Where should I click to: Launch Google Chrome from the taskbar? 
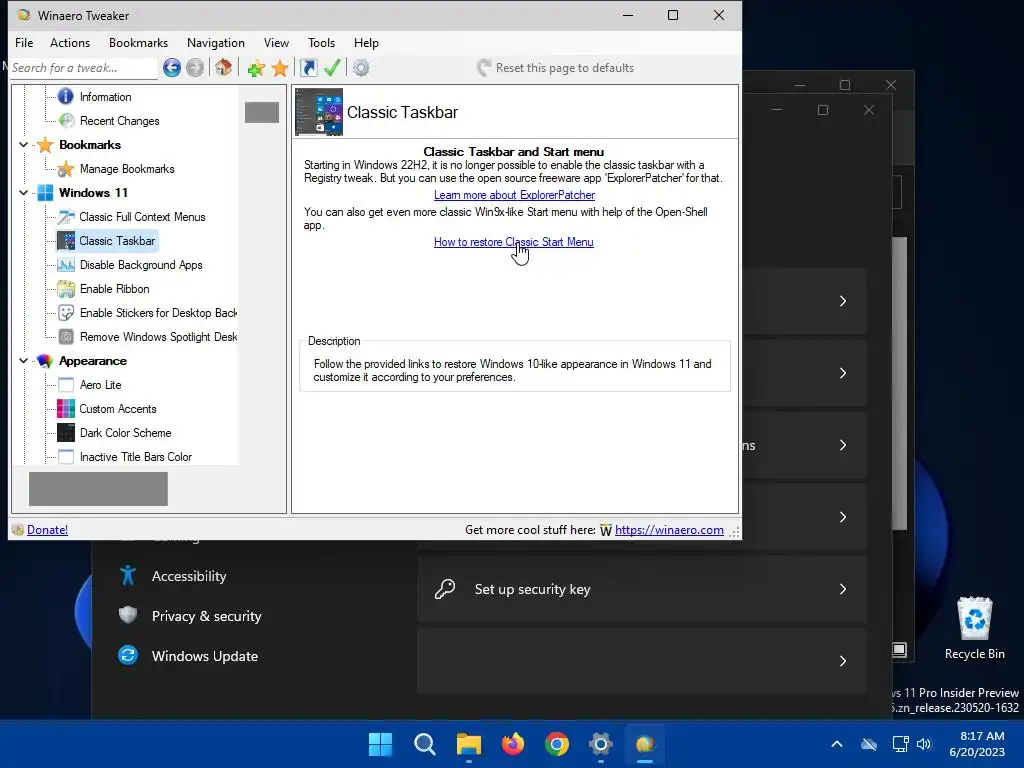557,744
